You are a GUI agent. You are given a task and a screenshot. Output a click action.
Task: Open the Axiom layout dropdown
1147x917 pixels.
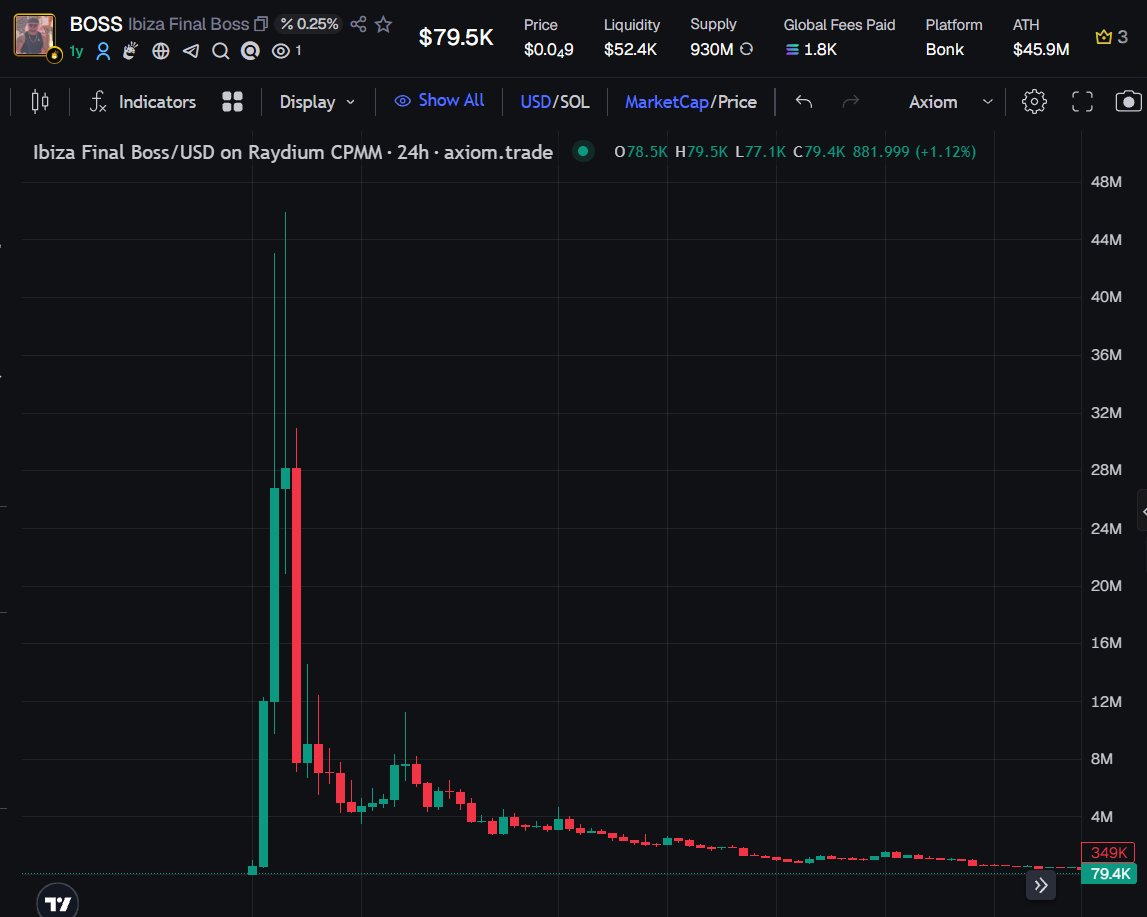click(950, 102)
